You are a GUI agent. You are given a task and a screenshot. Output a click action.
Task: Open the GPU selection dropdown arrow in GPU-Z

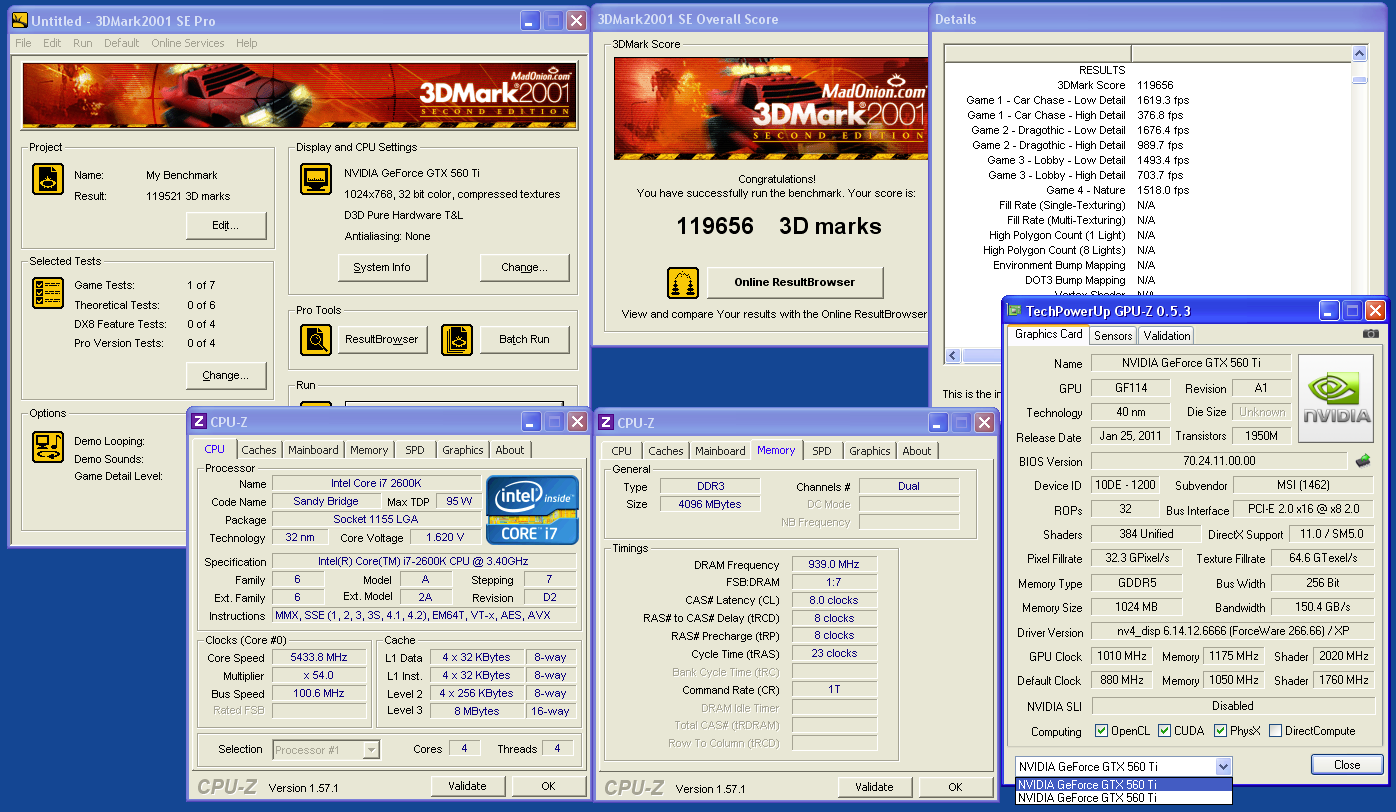click(1223, 766)
